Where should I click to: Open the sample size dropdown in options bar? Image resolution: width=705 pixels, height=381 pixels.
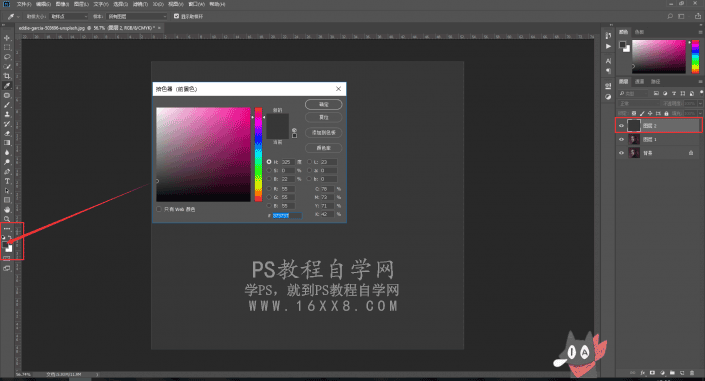tap(69, 16)
